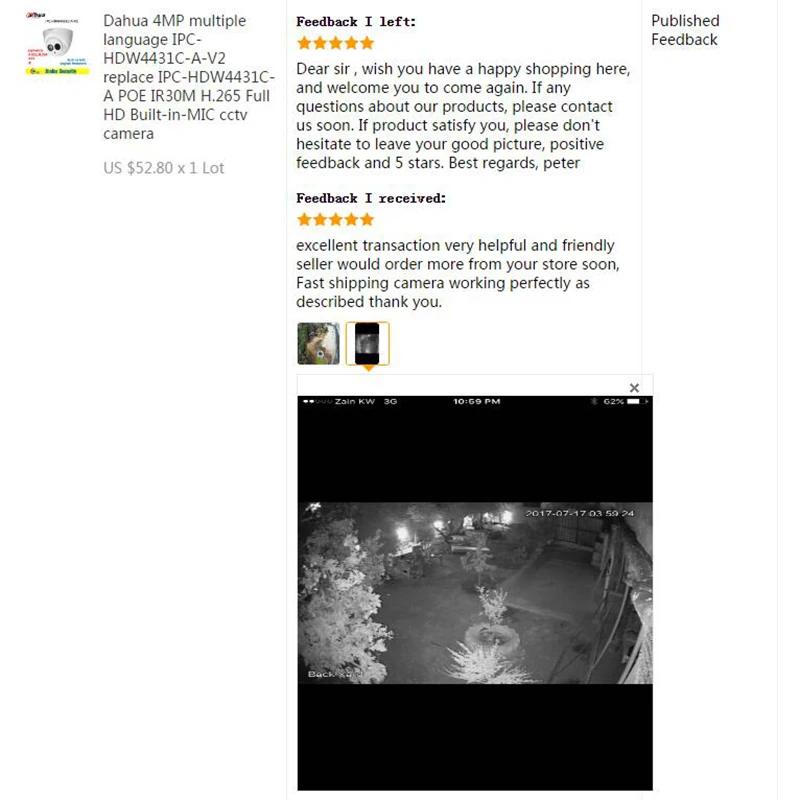Screen dimensions: 800x800
Task: Select the daytime garden photo thumbnail
Action: tap(318, 343)
